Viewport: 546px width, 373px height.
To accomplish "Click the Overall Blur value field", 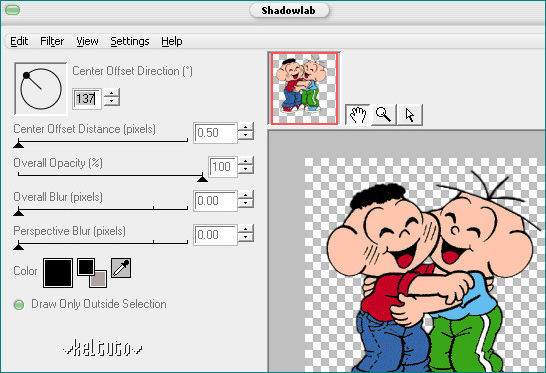I will pyautogui.click(x=215, y=201).
